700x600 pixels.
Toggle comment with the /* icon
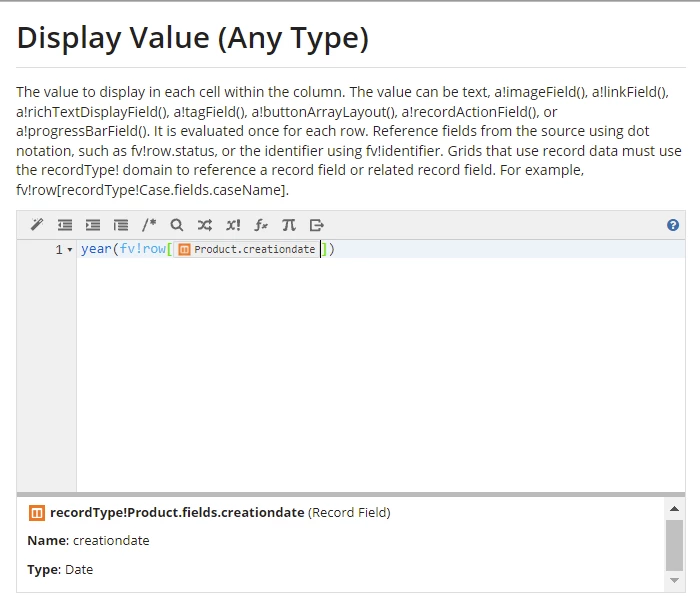pyautogui.click(x=149, y=225)
